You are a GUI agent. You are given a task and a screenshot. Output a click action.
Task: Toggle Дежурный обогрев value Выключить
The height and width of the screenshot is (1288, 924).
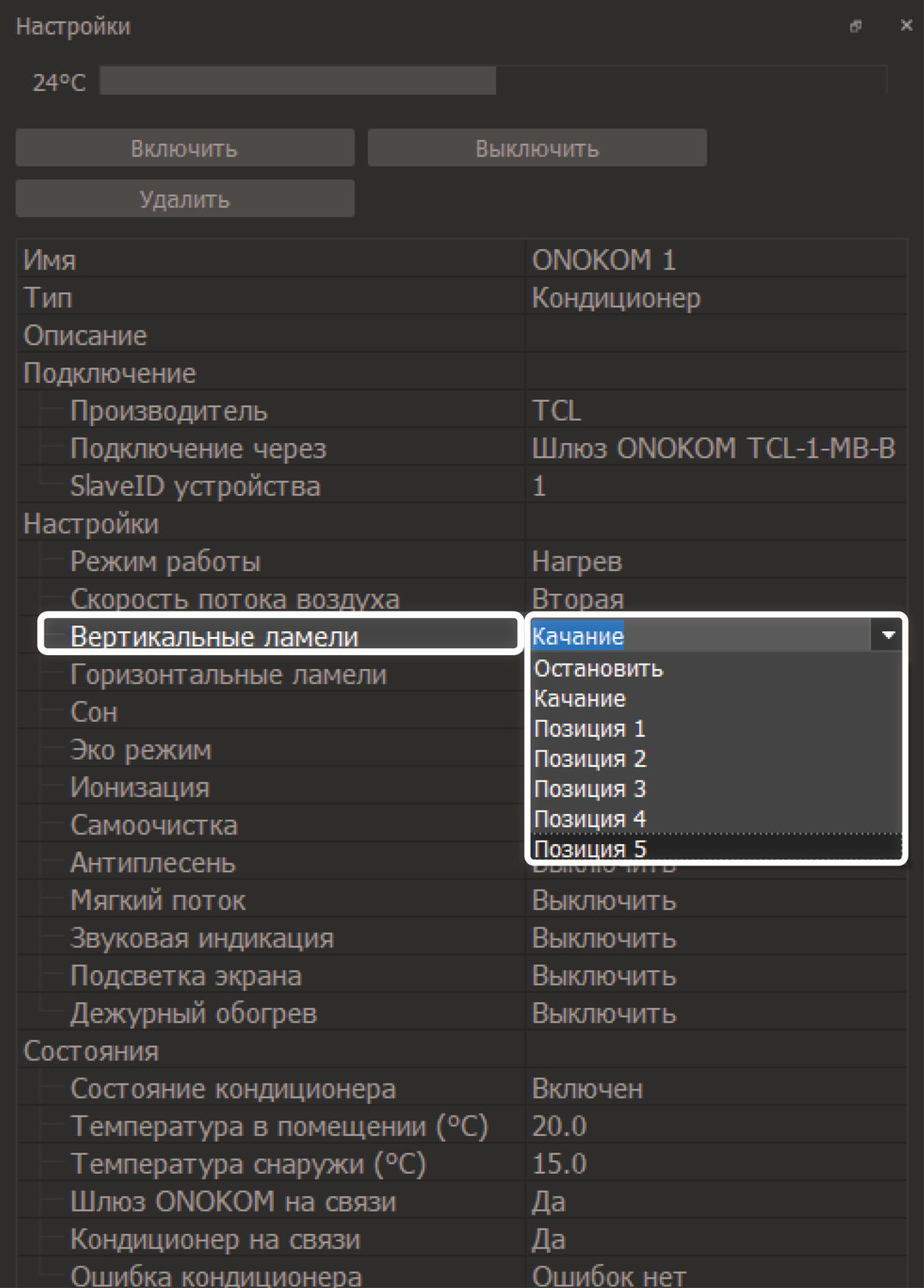point(604,1014)
